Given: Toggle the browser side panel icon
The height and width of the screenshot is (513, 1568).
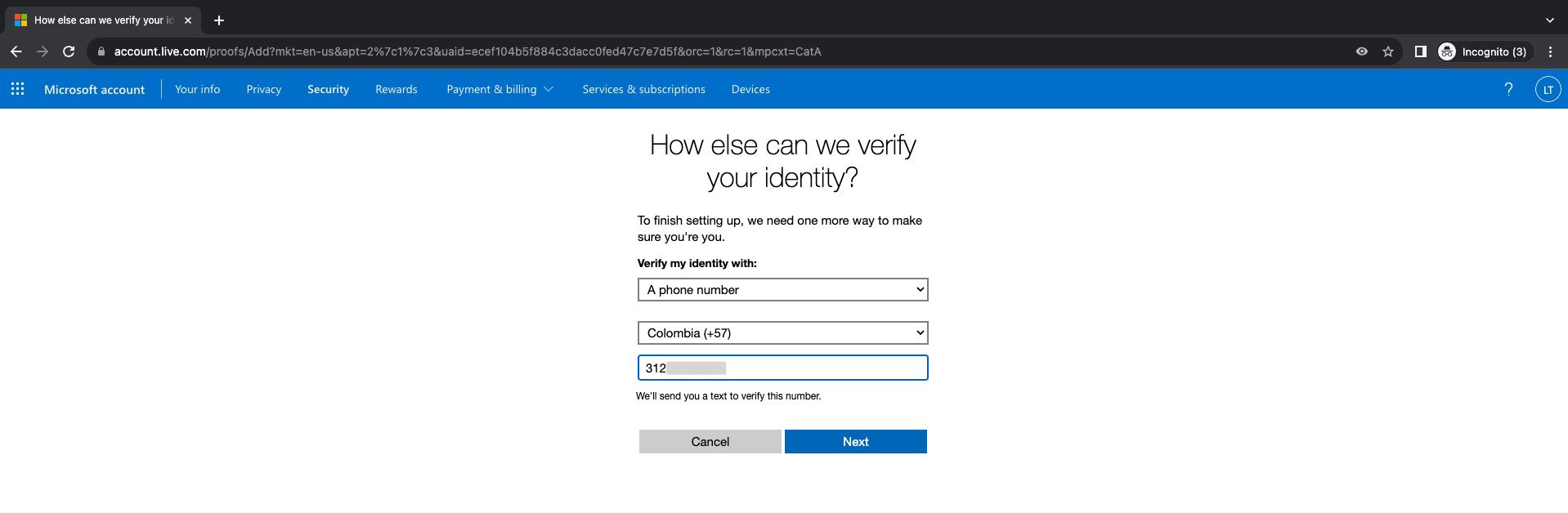Looking at the screenshot, I should point(1420,51).
